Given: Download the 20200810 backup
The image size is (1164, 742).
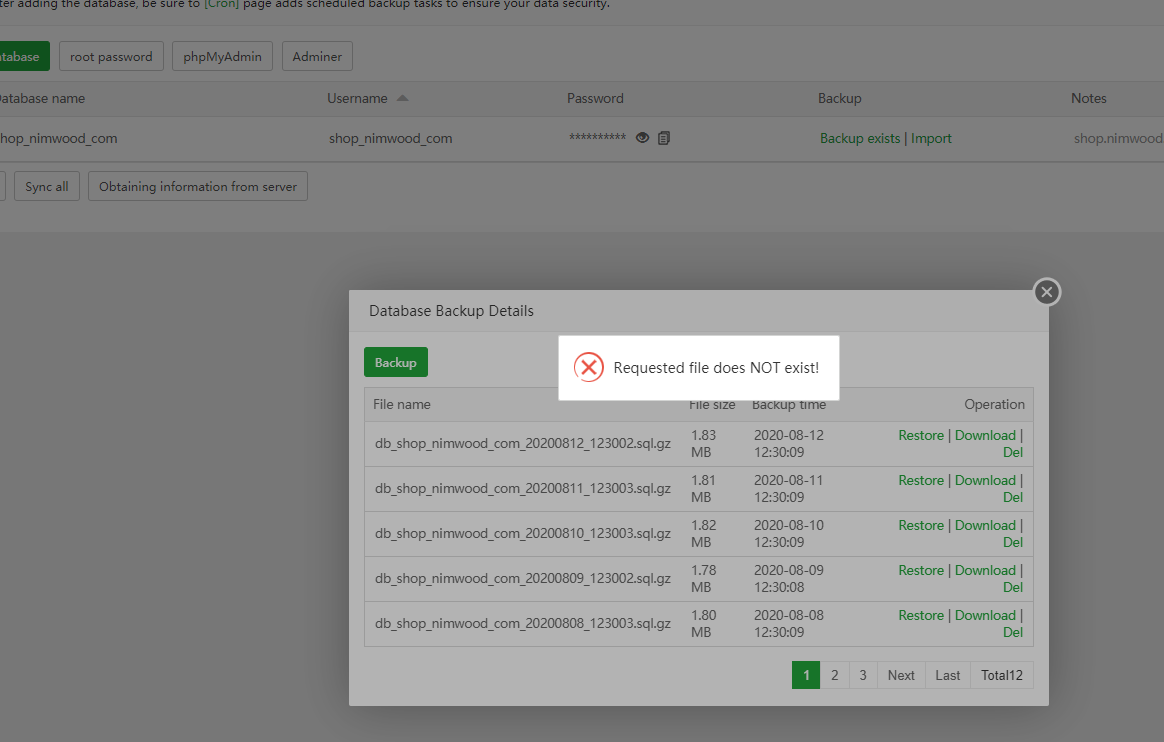Looking at the screenshot, I should pos(985,525).
